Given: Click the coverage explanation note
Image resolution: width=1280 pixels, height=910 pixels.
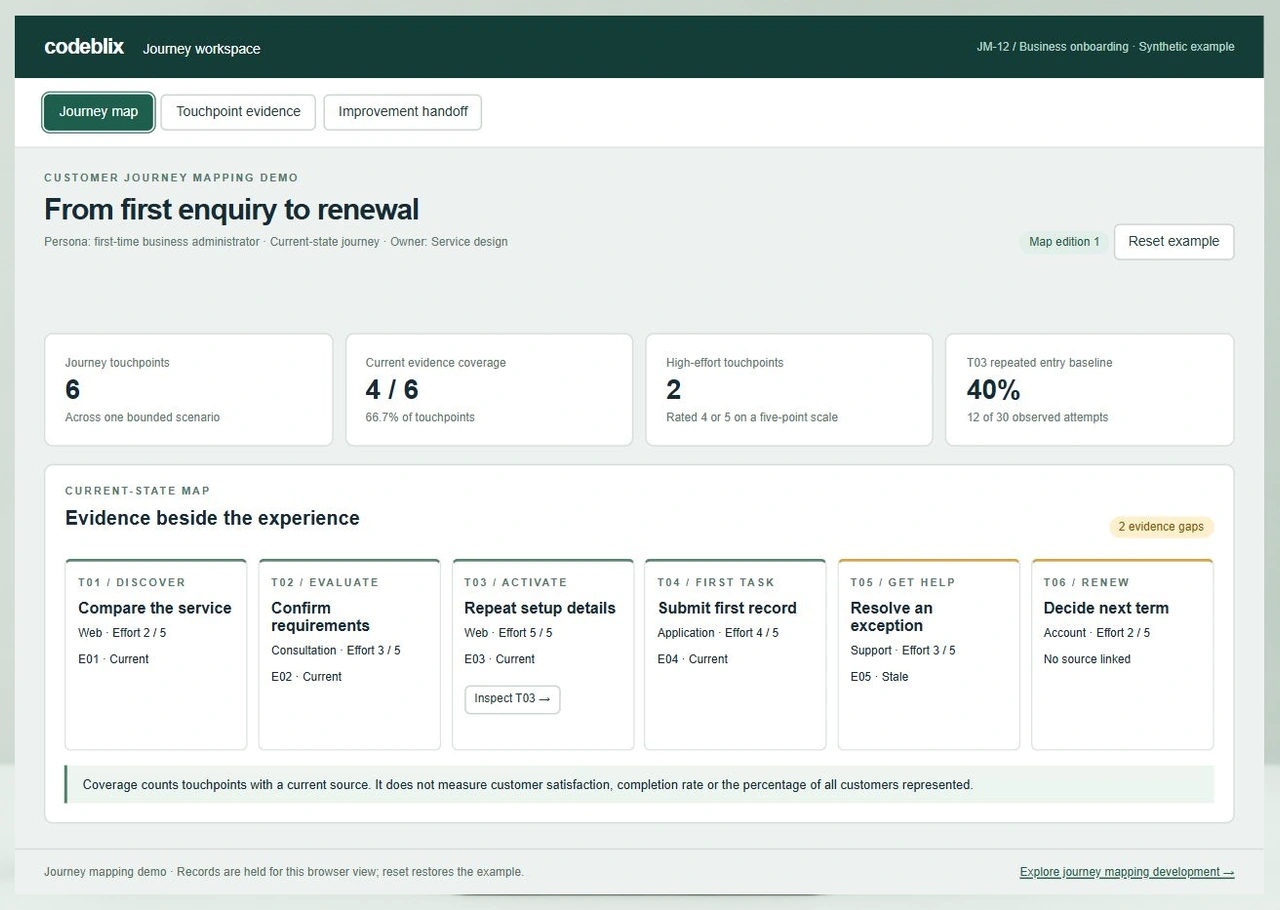Looking at the screenshot, I should point(640,785).
